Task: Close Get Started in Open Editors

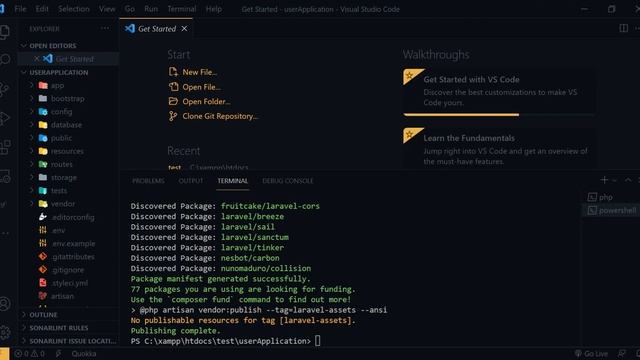Action: (x=37, y=59)
